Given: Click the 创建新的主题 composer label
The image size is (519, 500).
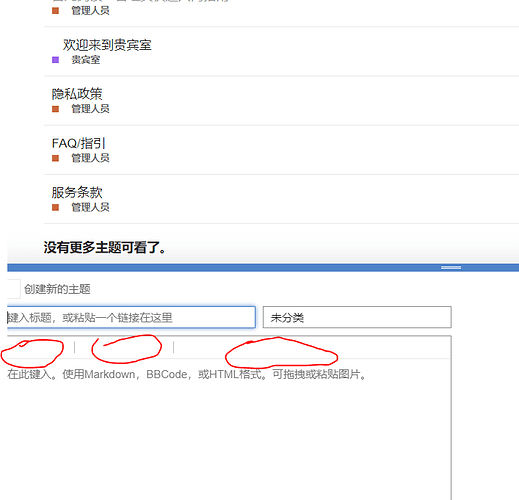Looking at the screenshot, I should click(x=57, y=289).
